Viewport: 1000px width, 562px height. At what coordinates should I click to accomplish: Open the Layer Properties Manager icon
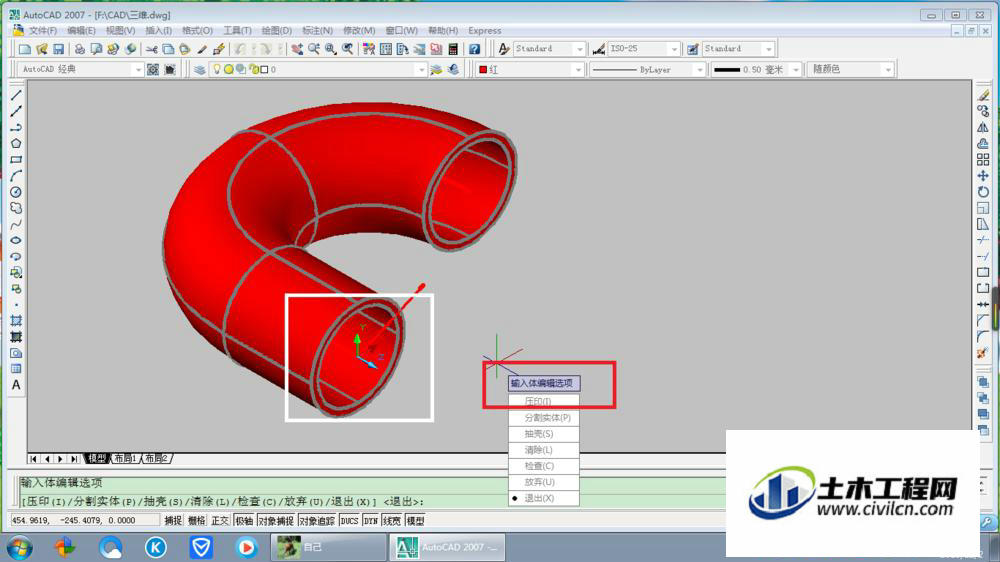point(200,70)
